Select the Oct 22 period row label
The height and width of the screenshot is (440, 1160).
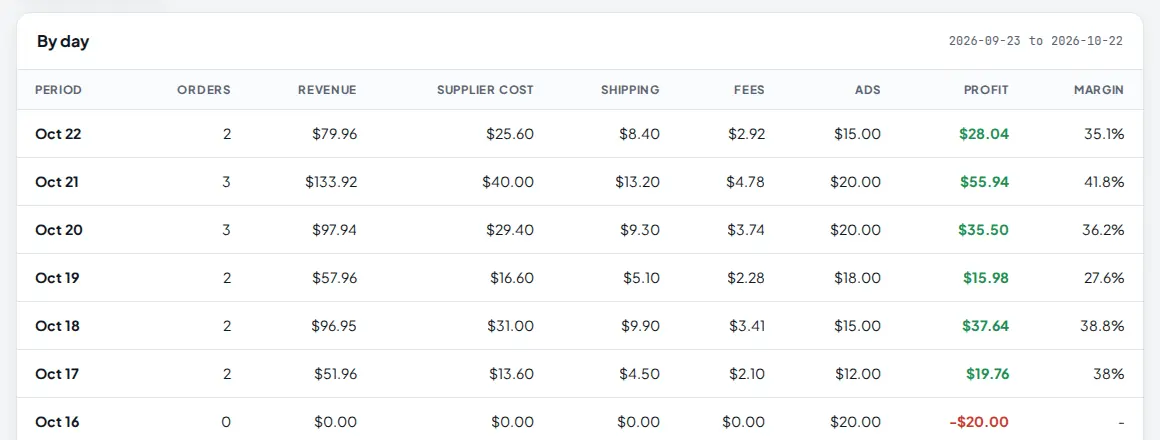pos(58,134)
